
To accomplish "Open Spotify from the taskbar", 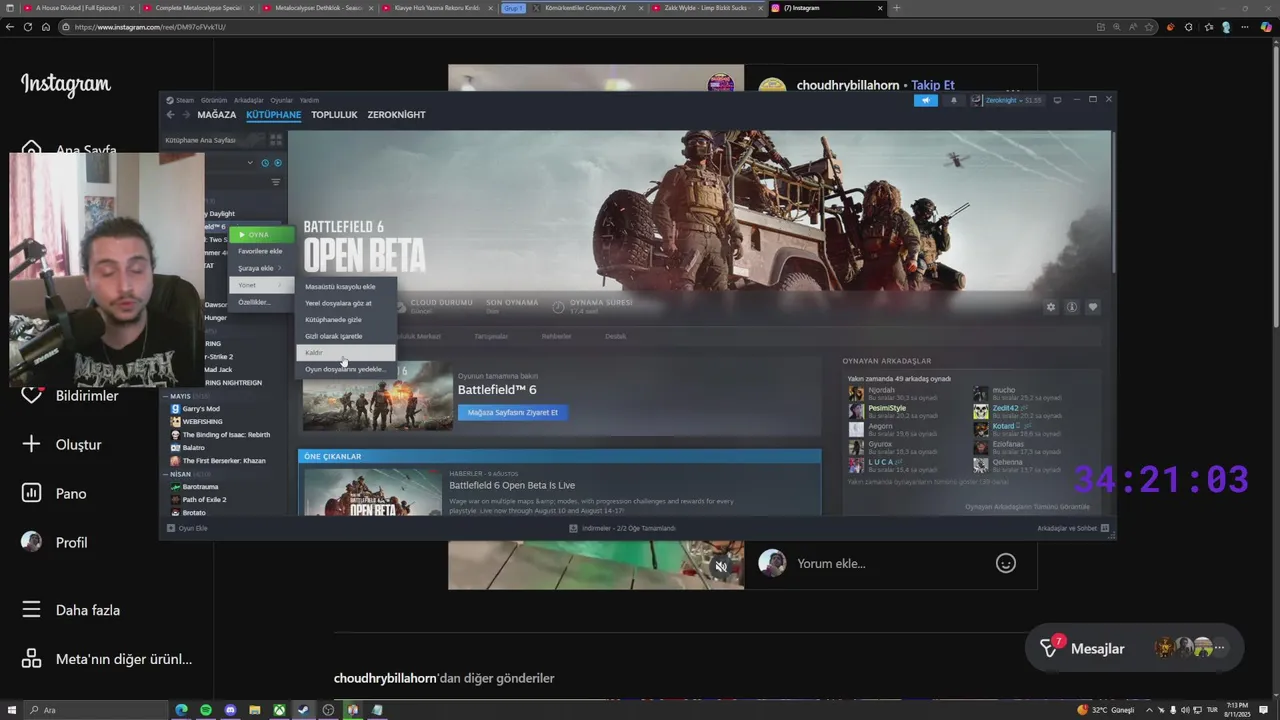I will pyautogui.click(x=206, y=710).
